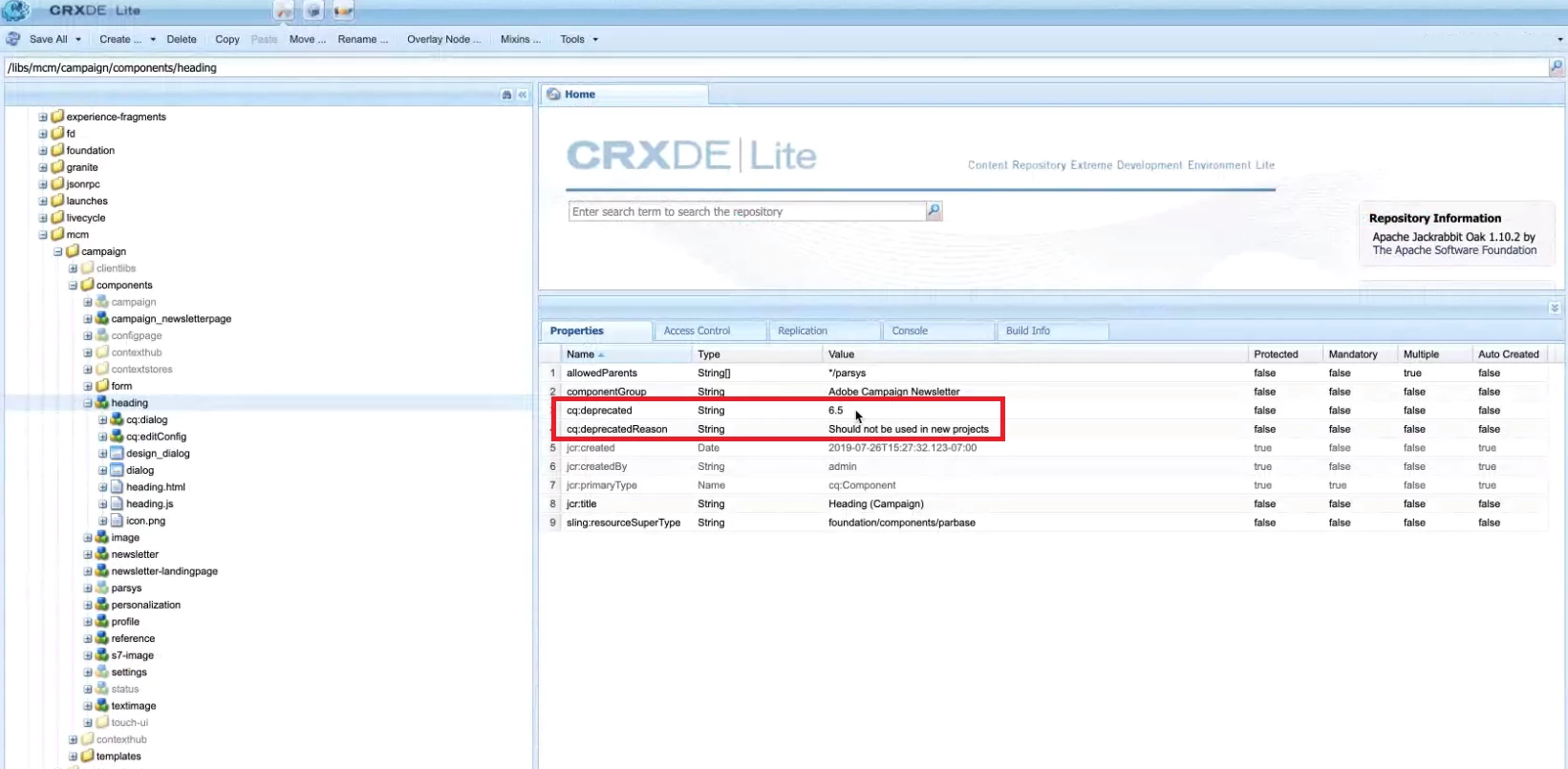Select the cq:editConfig node icon

[117, 437]
